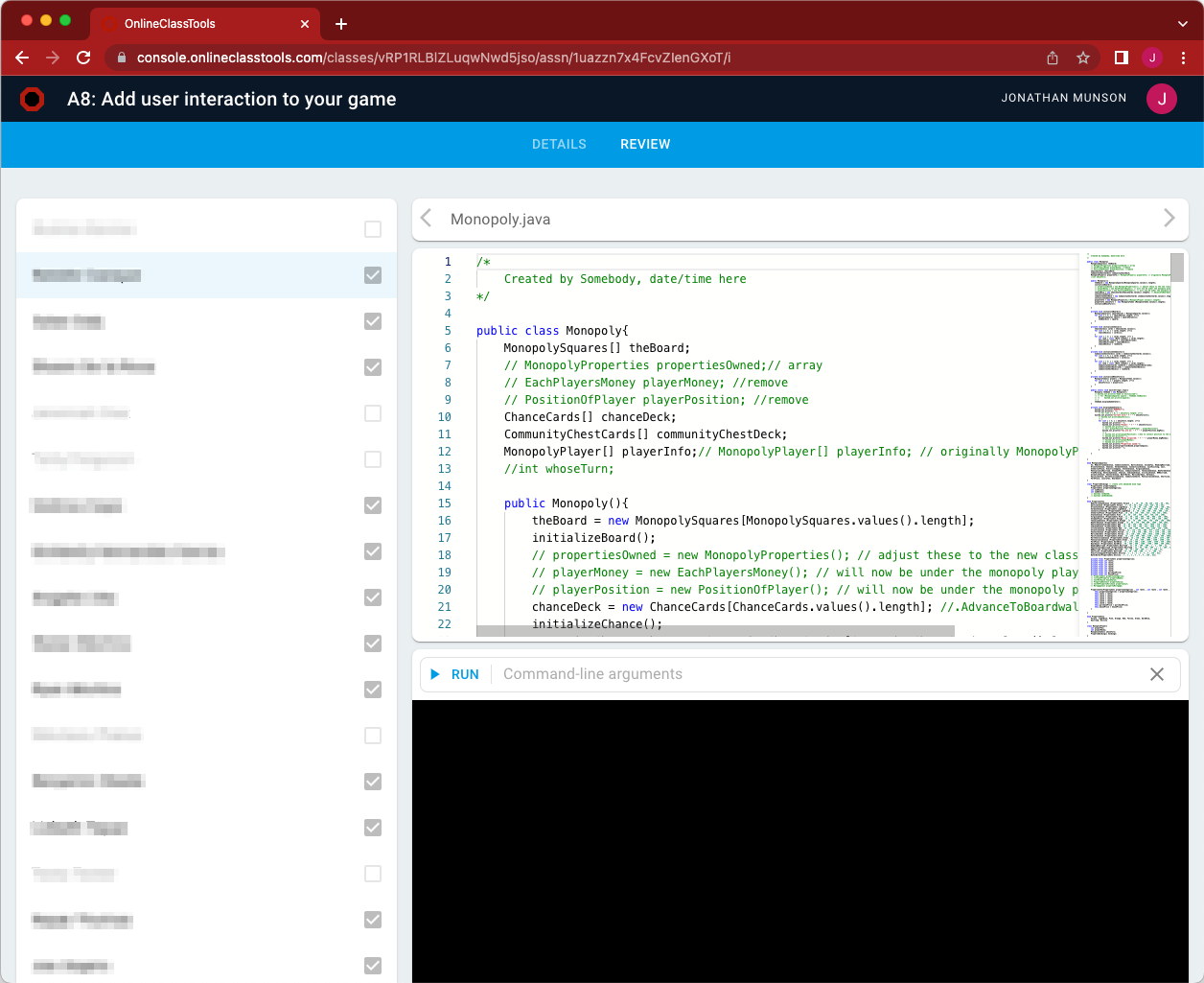Screen dimensions: 1204x983
Task: Toggle checkbox of seventh student row
Action: [x=373, y=505]
